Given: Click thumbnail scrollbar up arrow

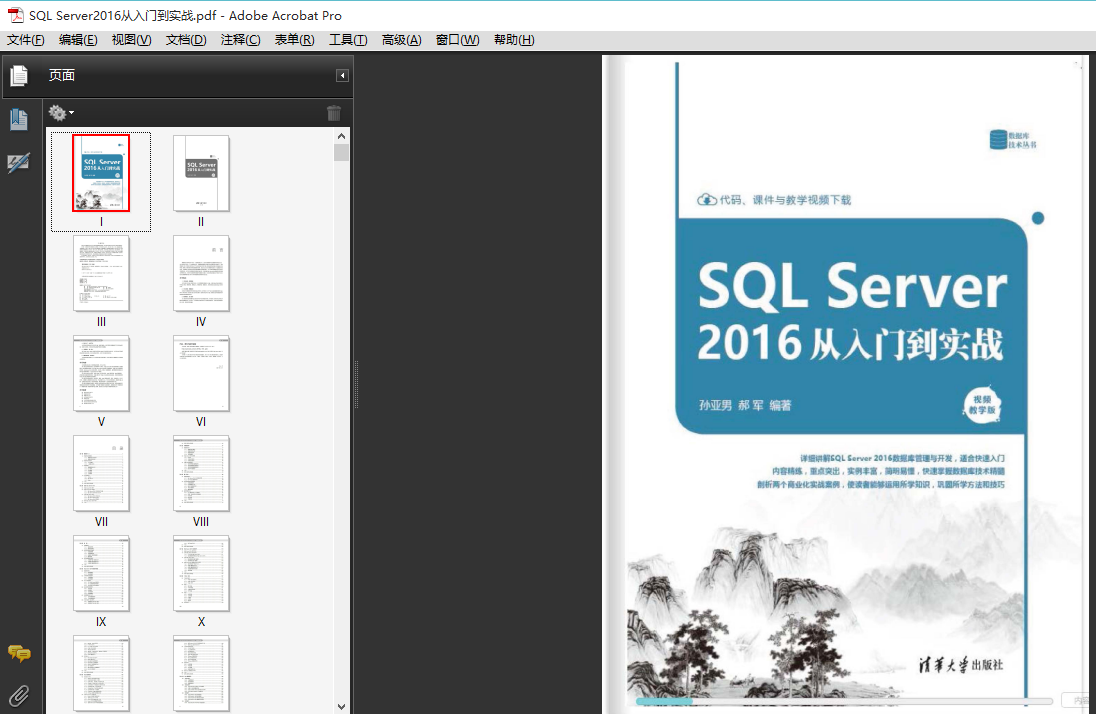Looking at the screenshot, I should pyautogui.click(x=341, y=136).
